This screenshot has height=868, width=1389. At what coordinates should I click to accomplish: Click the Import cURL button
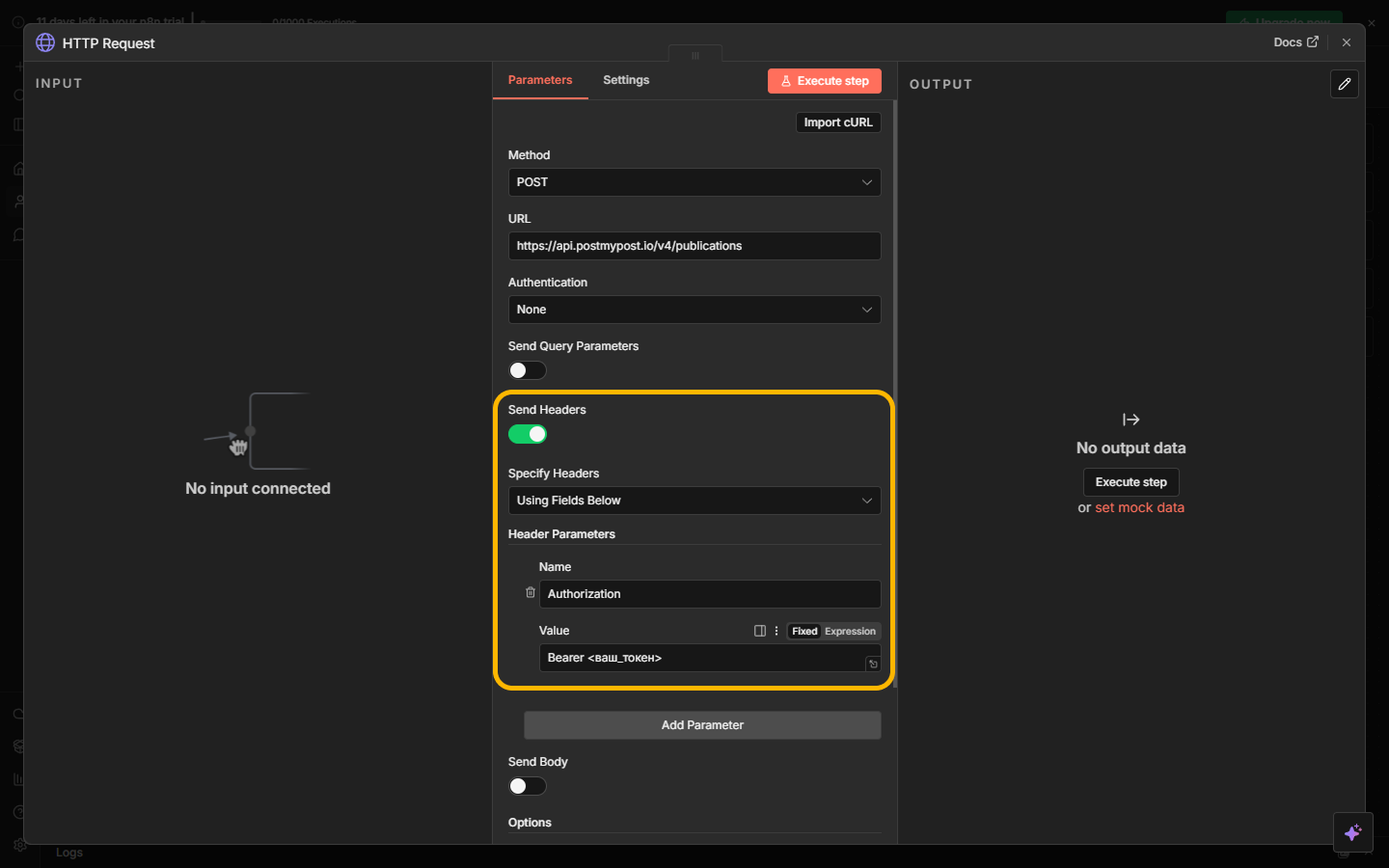pyautogui.click(x=837, y=122)
